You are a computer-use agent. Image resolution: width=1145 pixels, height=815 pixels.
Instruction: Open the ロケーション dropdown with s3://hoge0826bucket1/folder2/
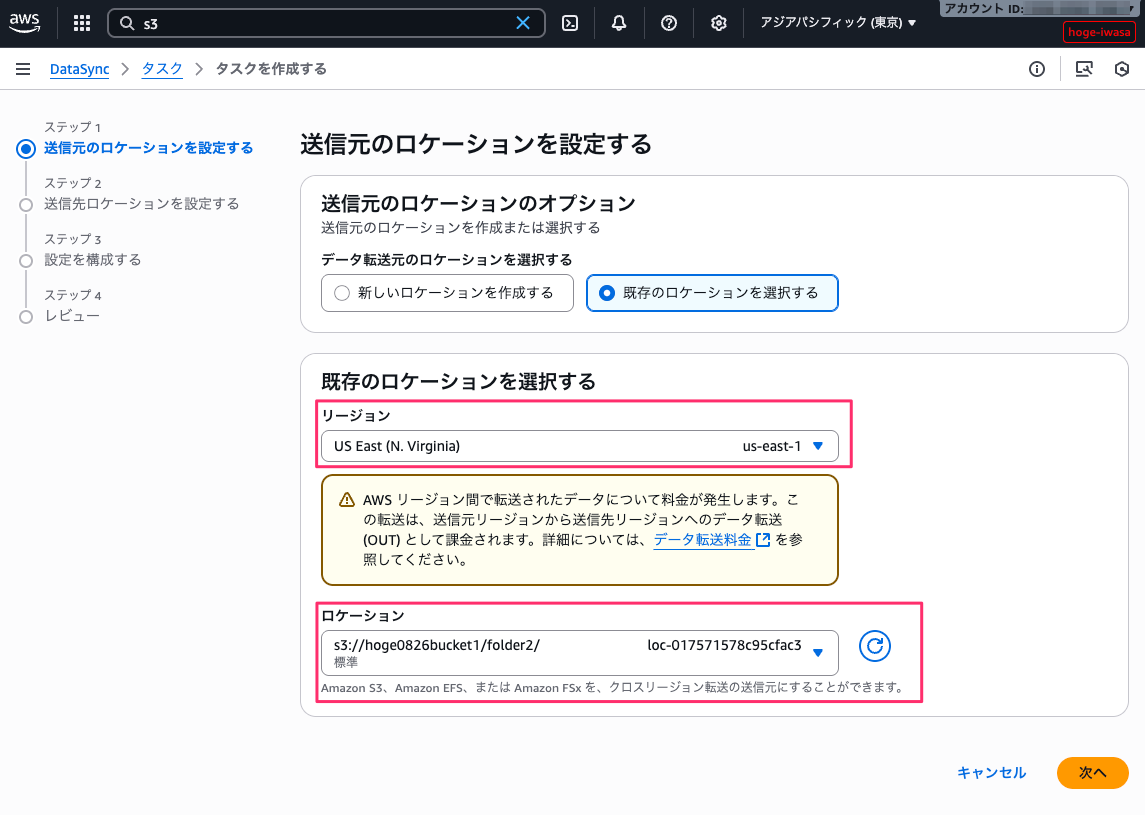[580, 653]
